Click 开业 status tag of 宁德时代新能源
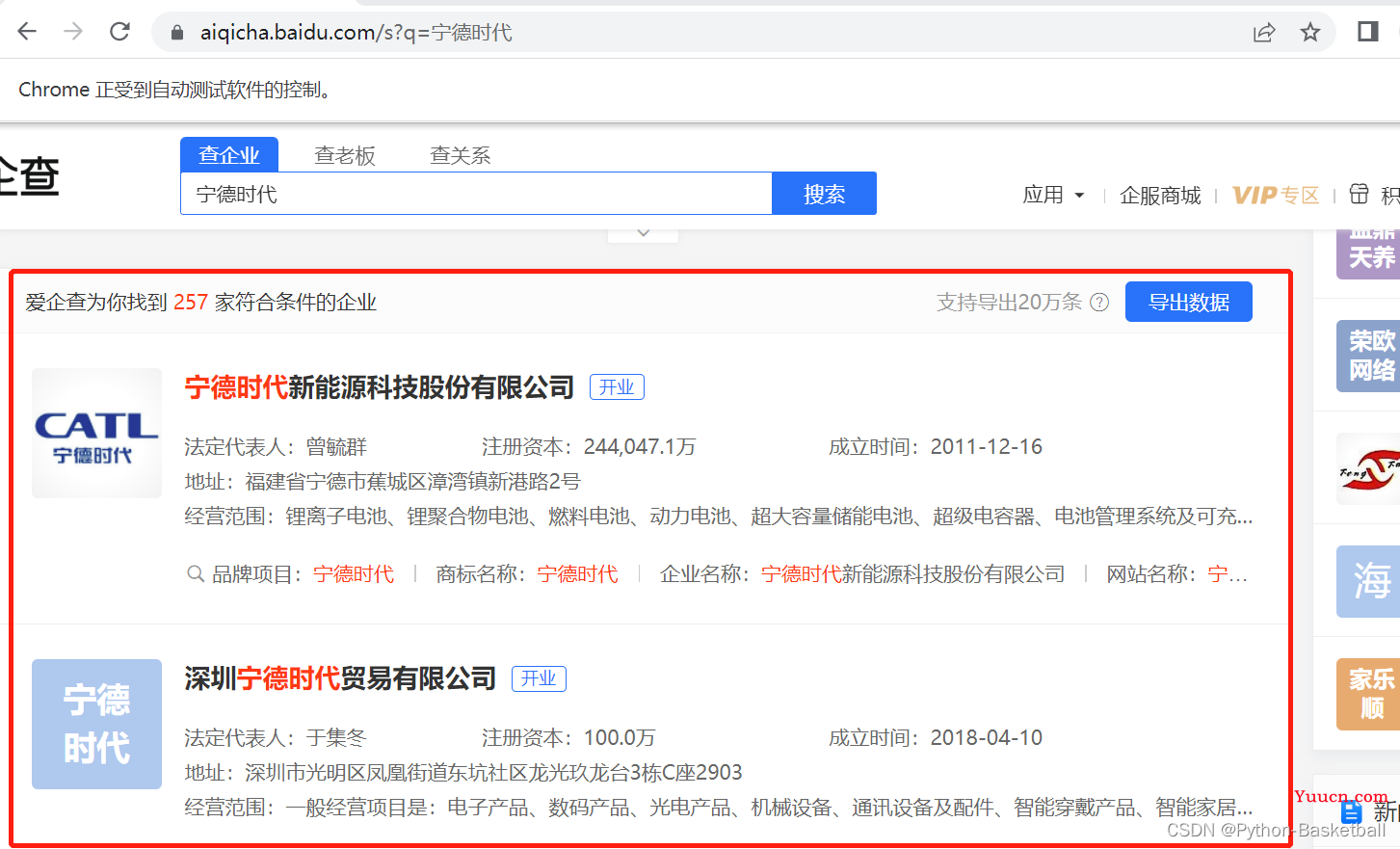Screen dimensions: 1400x849 coord(617,387)
